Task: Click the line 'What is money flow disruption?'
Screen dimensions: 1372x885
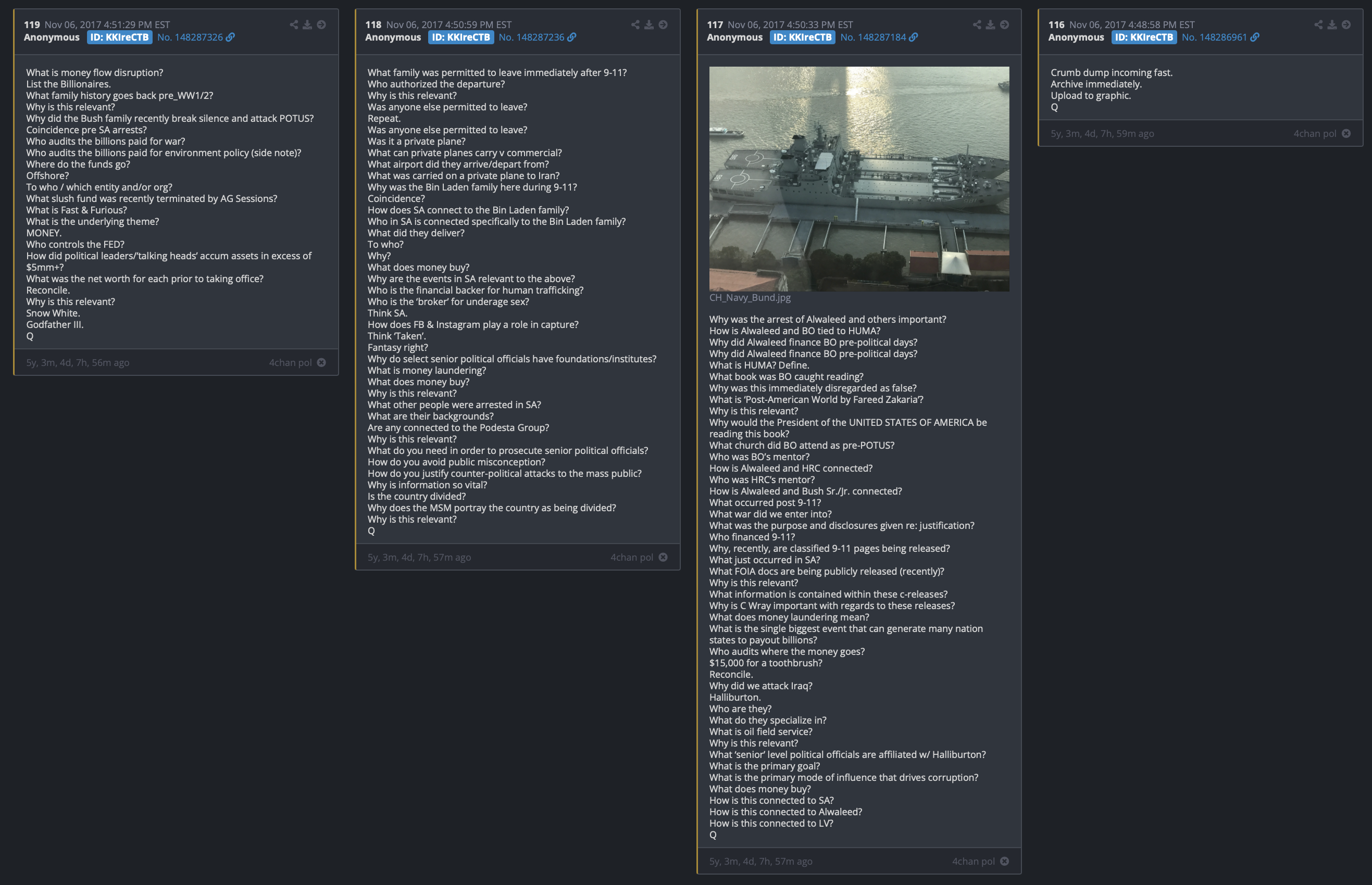Action: coord(95,72)
